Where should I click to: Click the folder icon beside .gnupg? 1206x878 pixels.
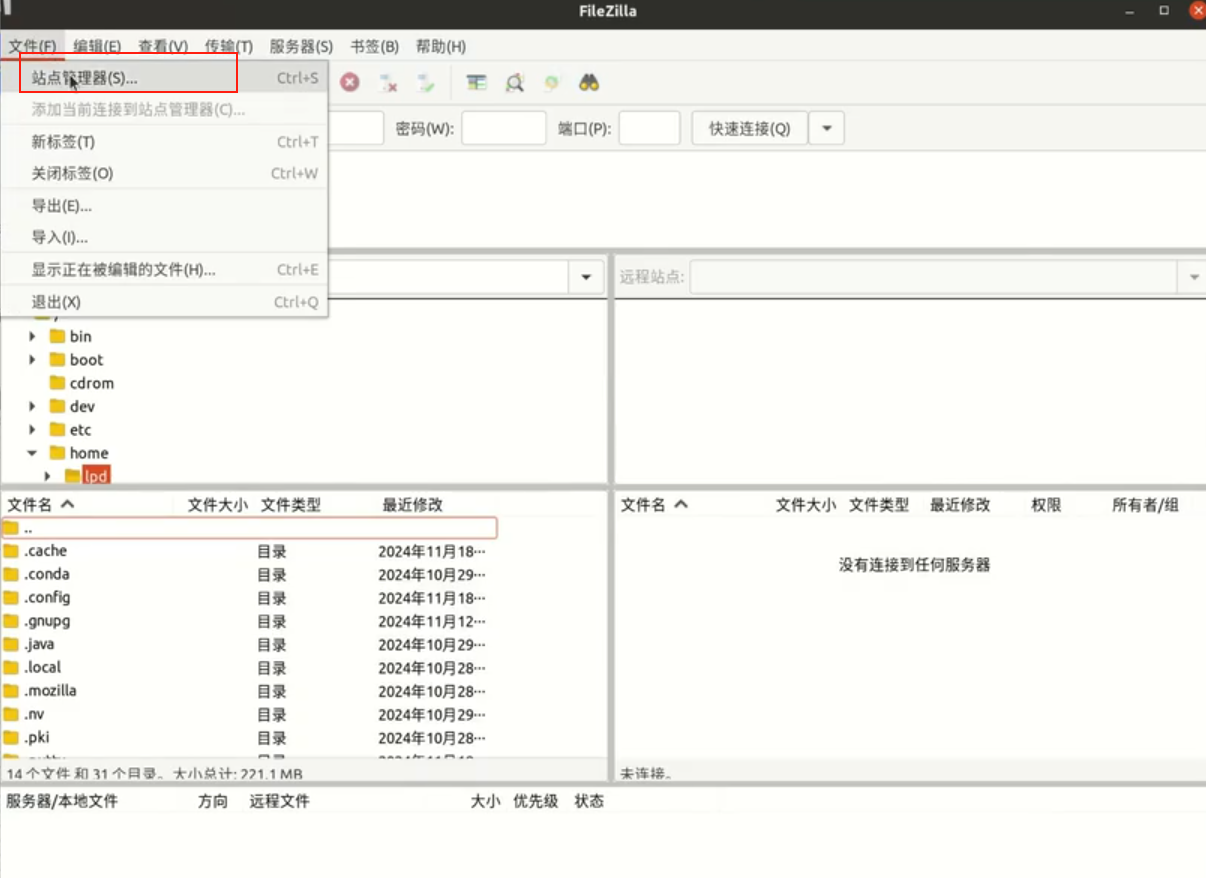click(11, 621)
